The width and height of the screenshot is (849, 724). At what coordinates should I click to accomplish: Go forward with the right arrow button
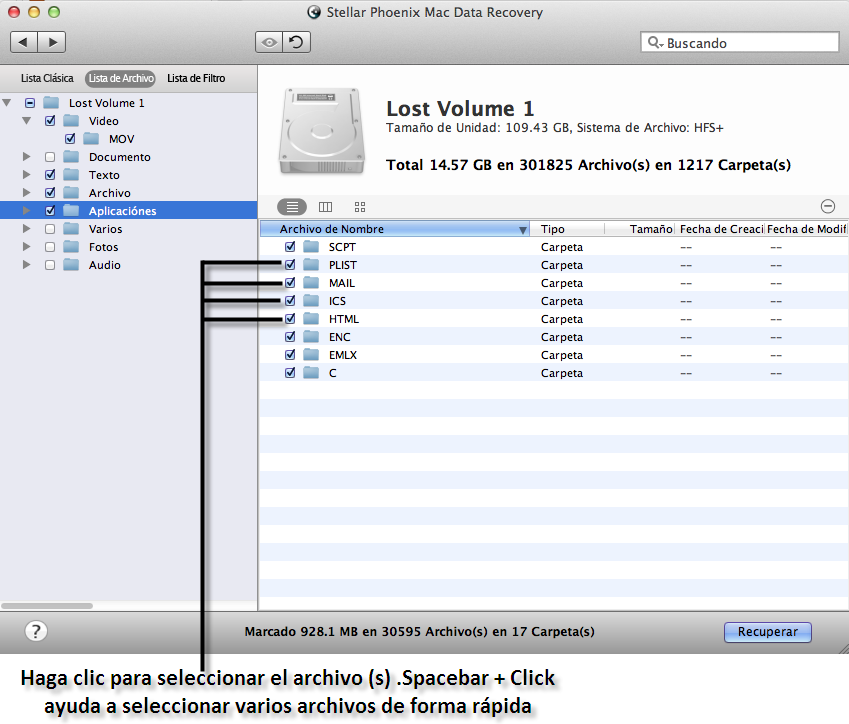pyautogui.click(x=52, y=42)
